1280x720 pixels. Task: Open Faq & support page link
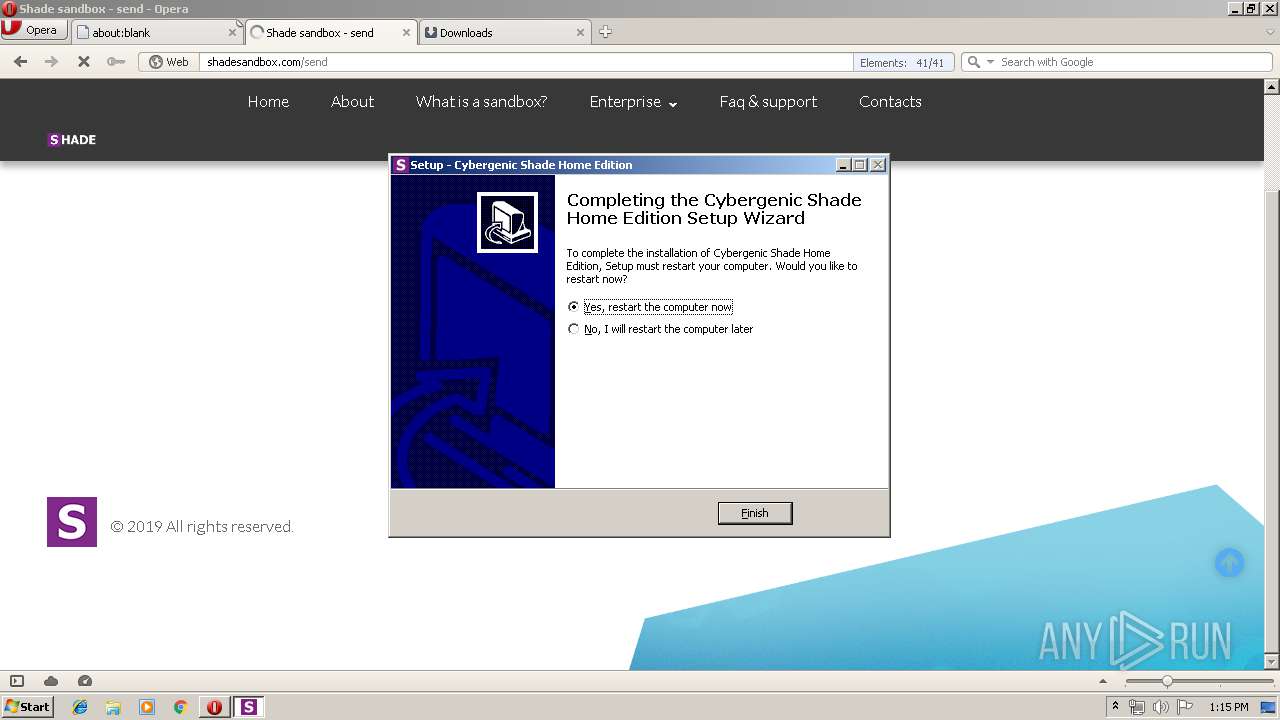coord(768,101)
